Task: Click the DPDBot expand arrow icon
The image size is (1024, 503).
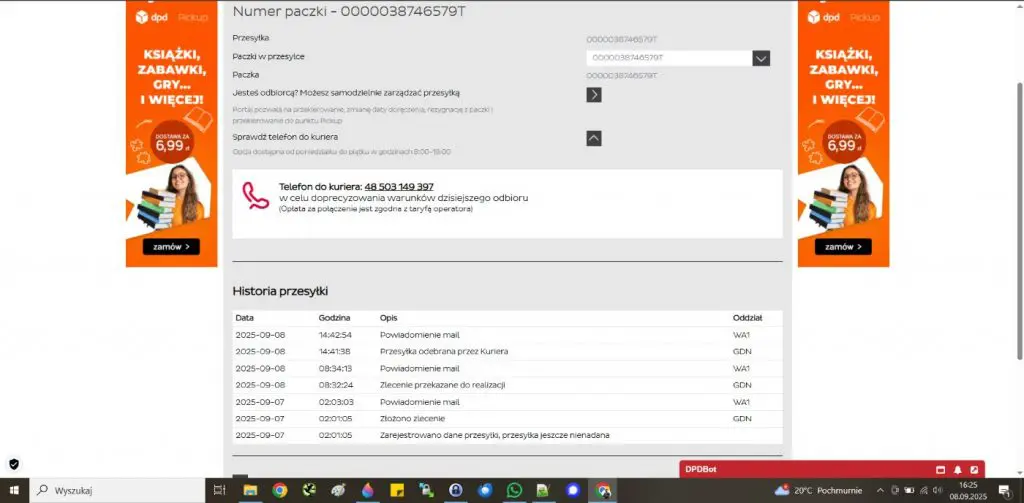Action: coord(974,470)
